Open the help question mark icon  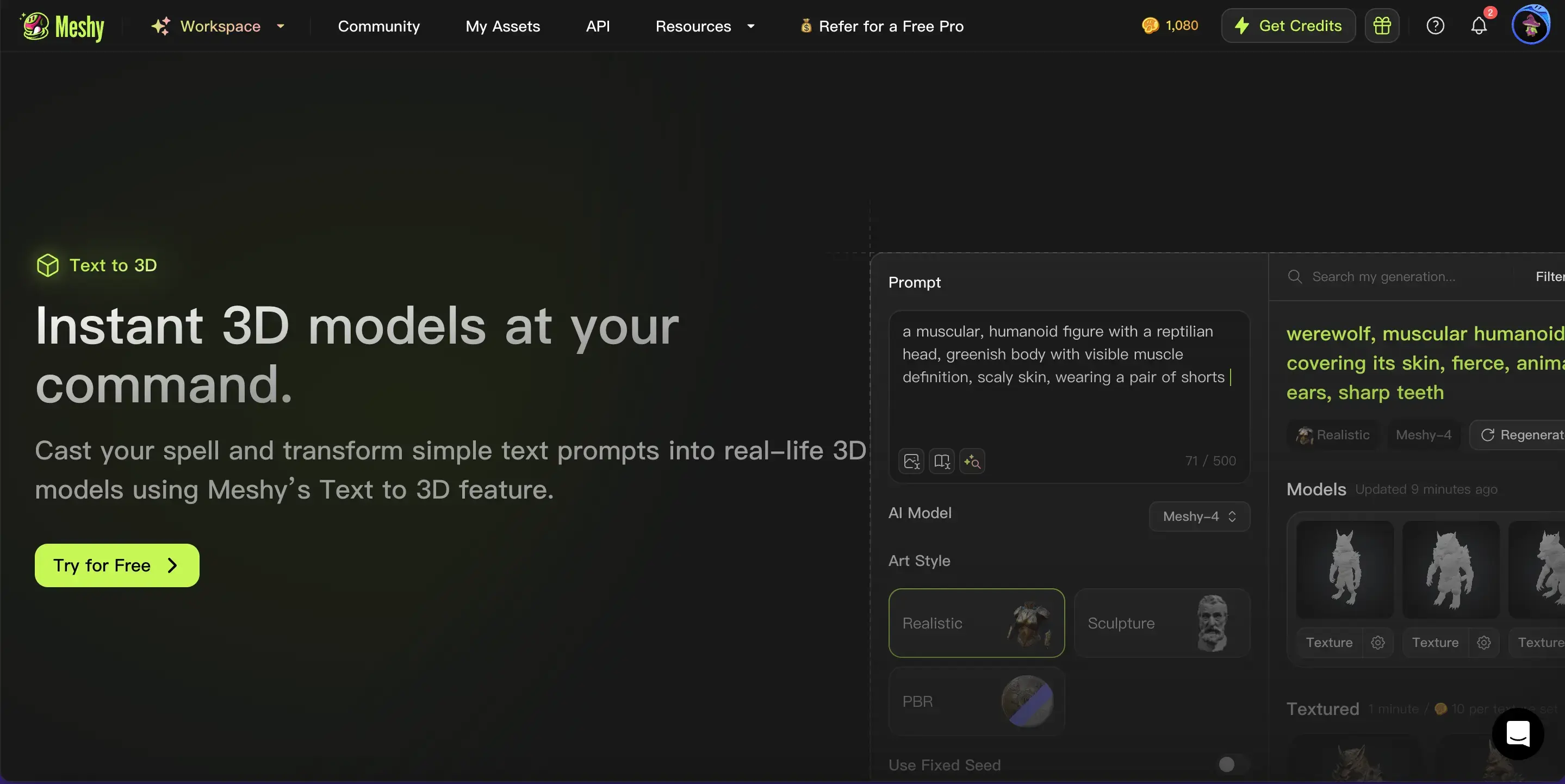click(x=1435, y=26)
